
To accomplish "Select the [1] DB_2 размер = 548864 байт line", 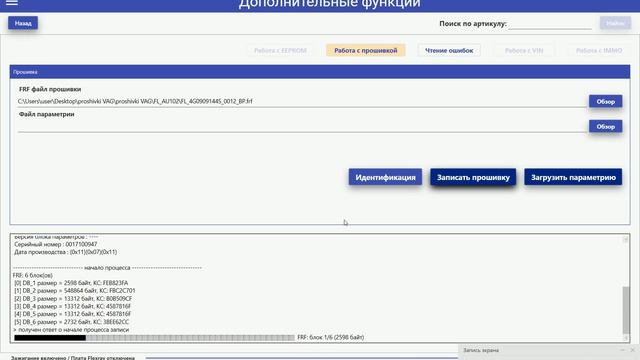I will click(75, 291).
